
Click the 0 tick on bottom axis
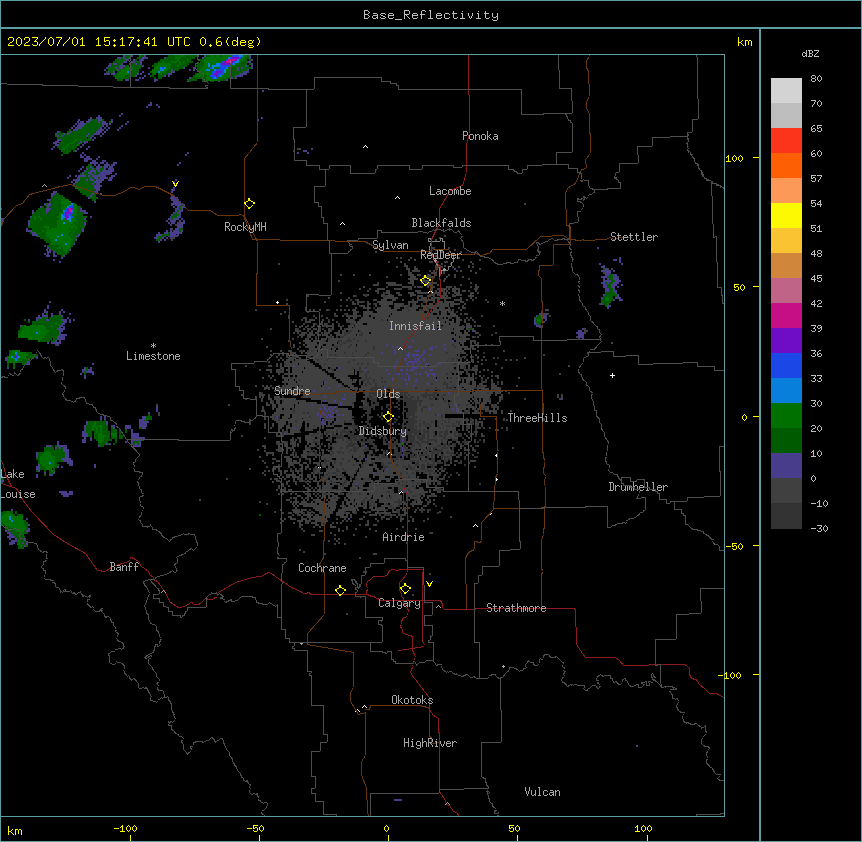[x=386, y=828]
